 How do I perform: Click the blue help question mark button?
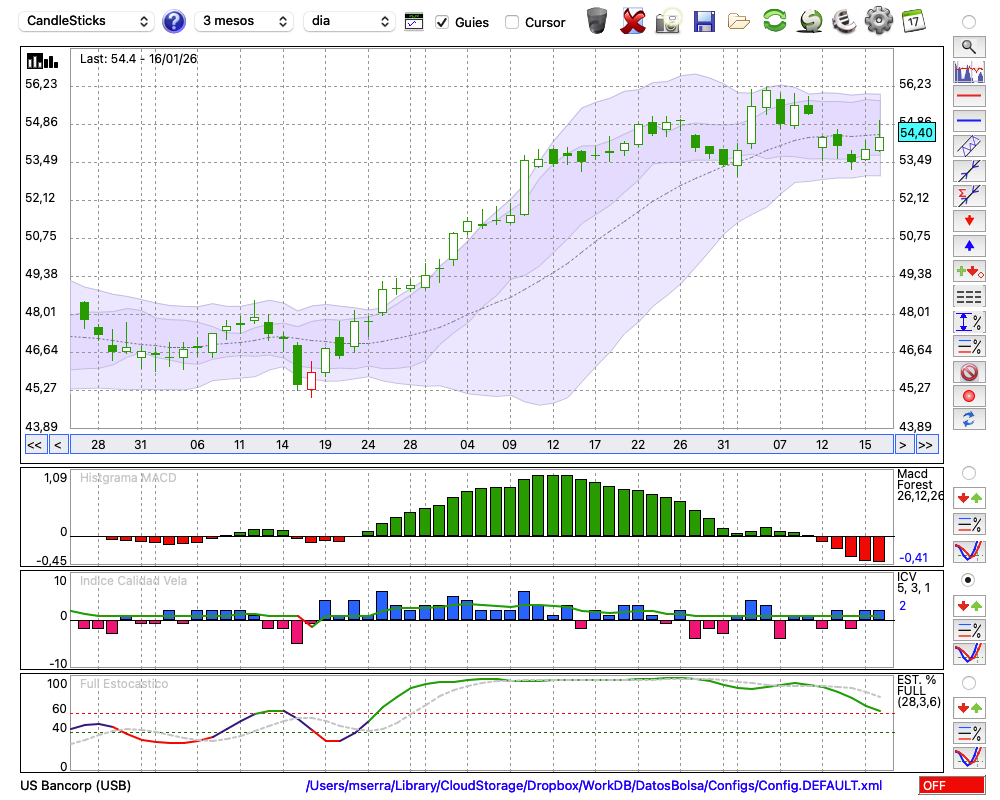click(x=174, y=21)
